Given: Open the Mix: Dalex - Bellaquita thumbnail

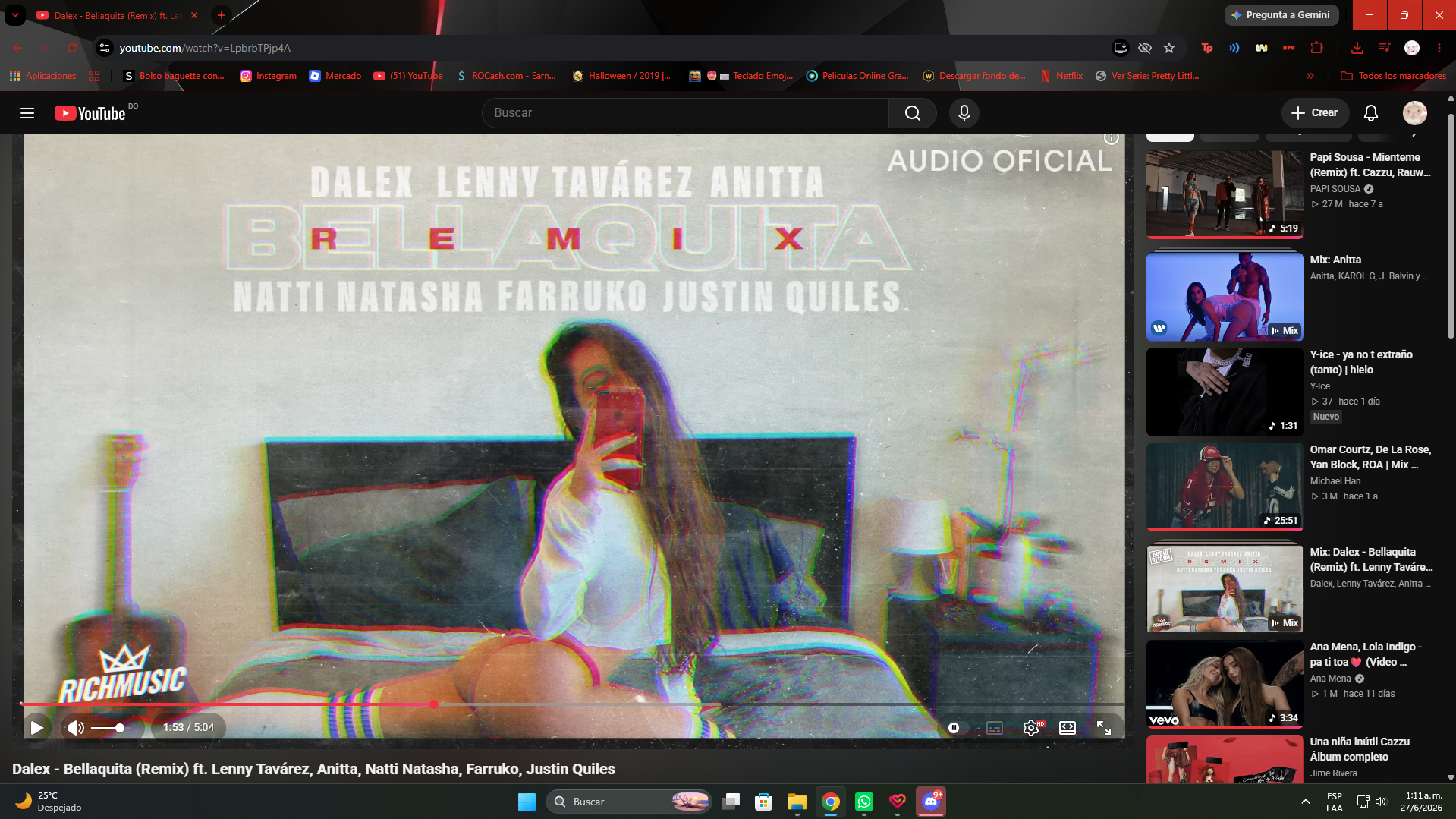Looking at the screenshot, I should point(1225,588).
